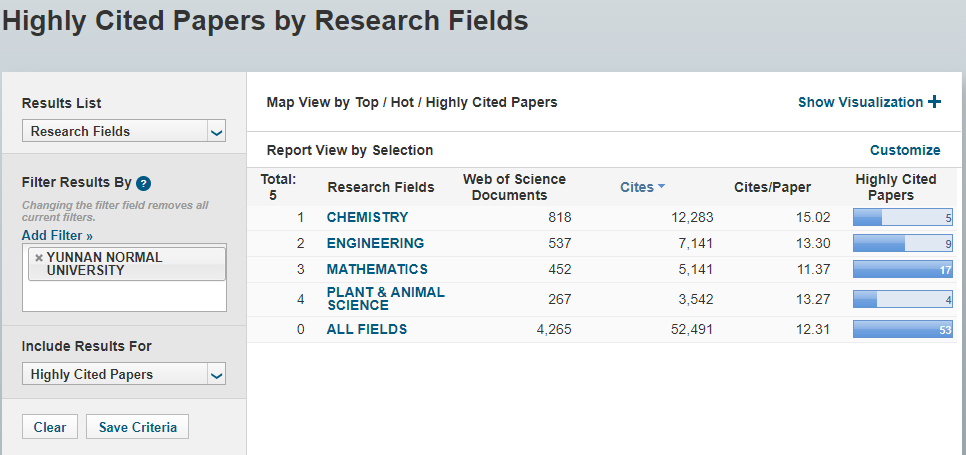This screenshot has width=966, height=455.
Task: Click the Cites sort arrow icon
Action: (x=662, y=187)
